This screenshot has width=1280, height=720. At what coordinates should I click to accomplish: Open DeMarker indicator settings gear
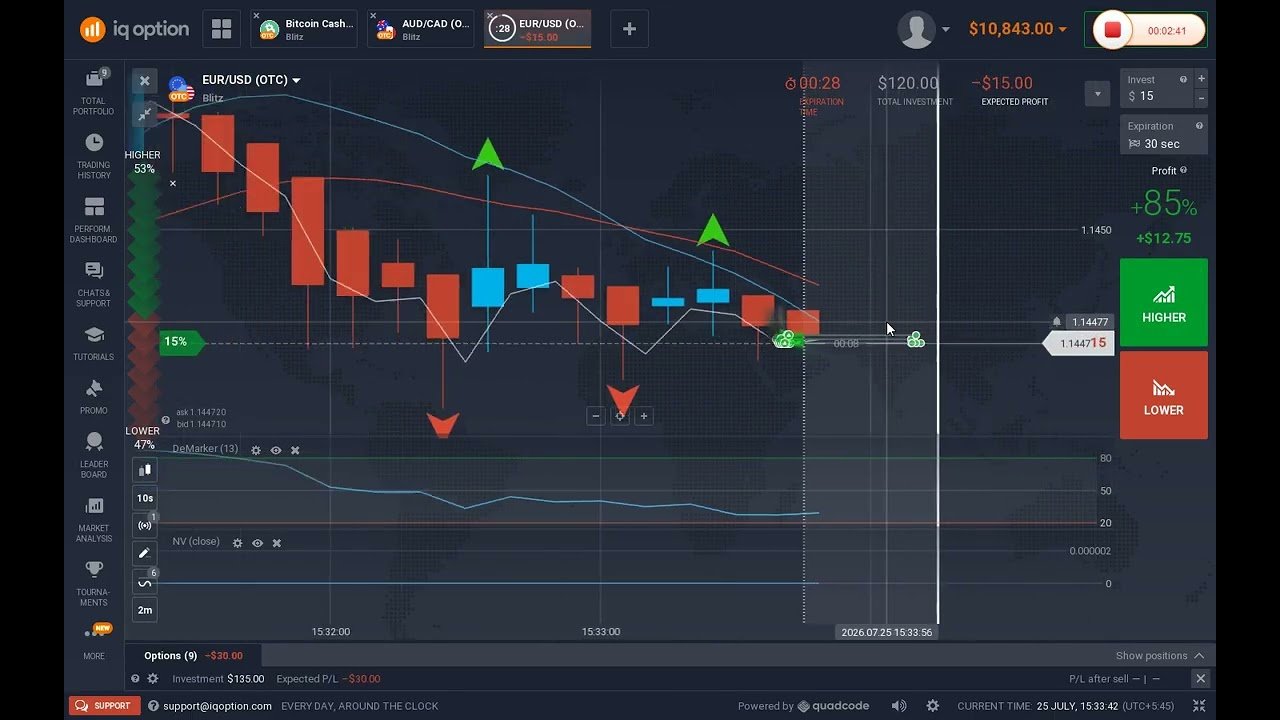(x=256, y=451)
